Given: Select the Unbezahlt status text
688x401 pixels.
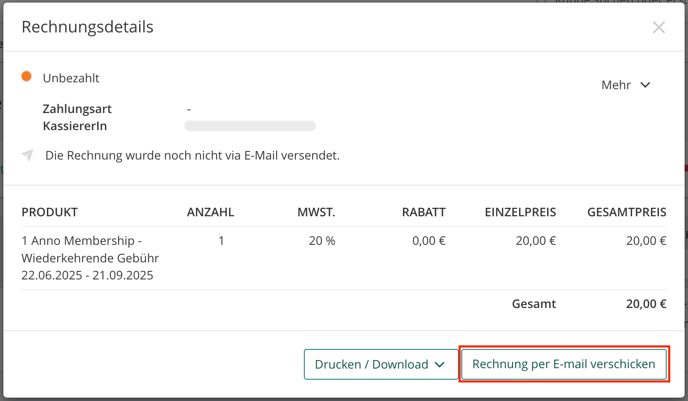Looking at the screenshot, I should click(71, 78).
